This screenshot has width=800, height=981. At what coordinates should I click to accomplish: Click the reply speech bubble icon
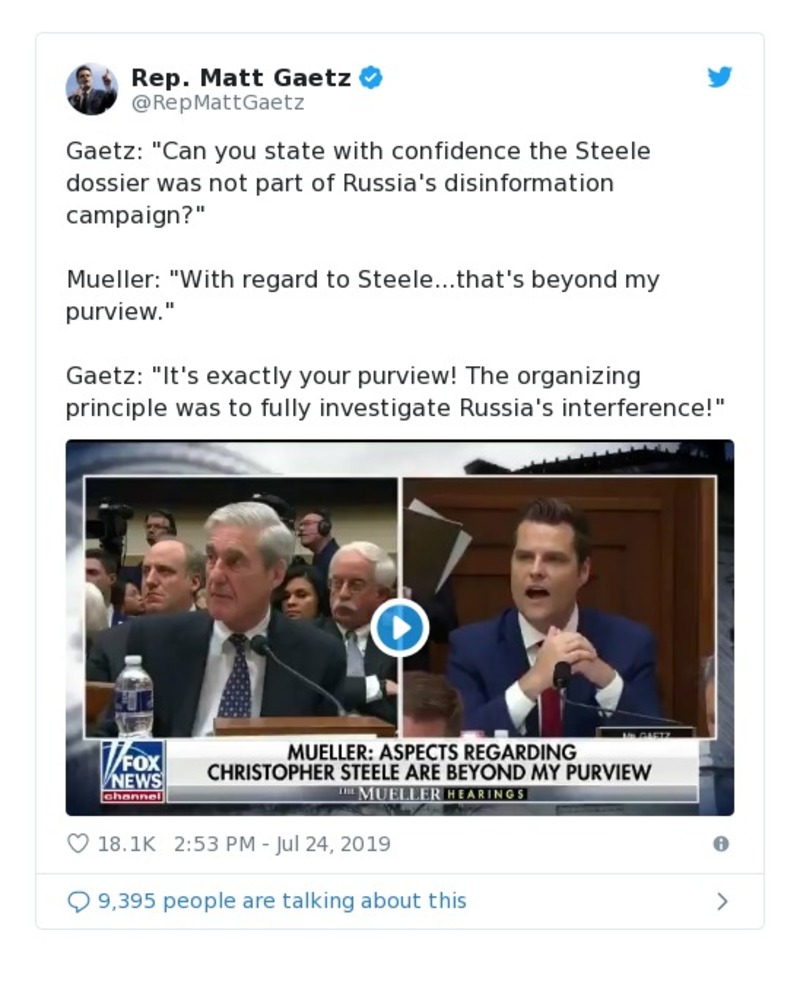pos(79,901)
